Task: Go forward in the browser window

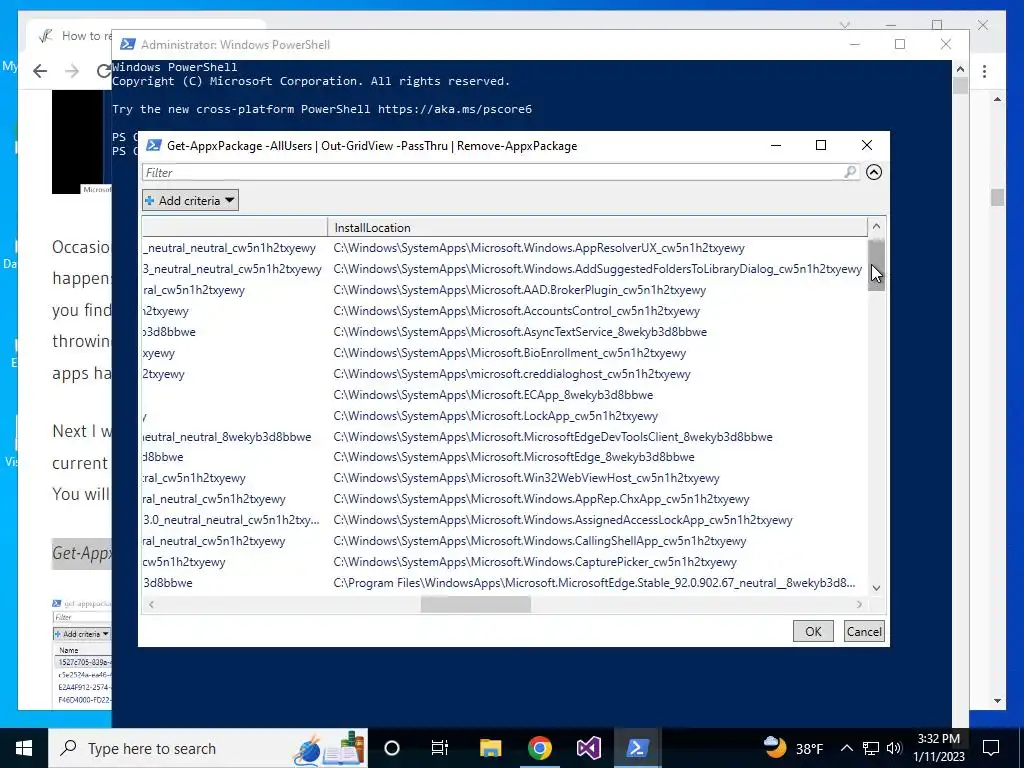Action: [x=72, y=71]
